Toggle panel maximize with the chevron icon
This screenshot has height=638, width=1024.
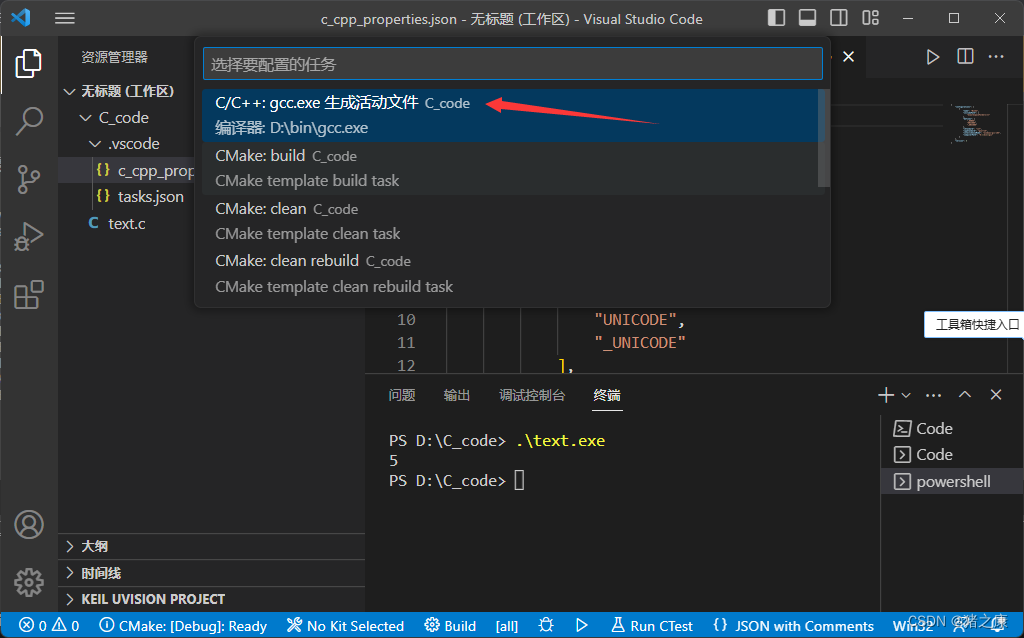coord(964,394)
